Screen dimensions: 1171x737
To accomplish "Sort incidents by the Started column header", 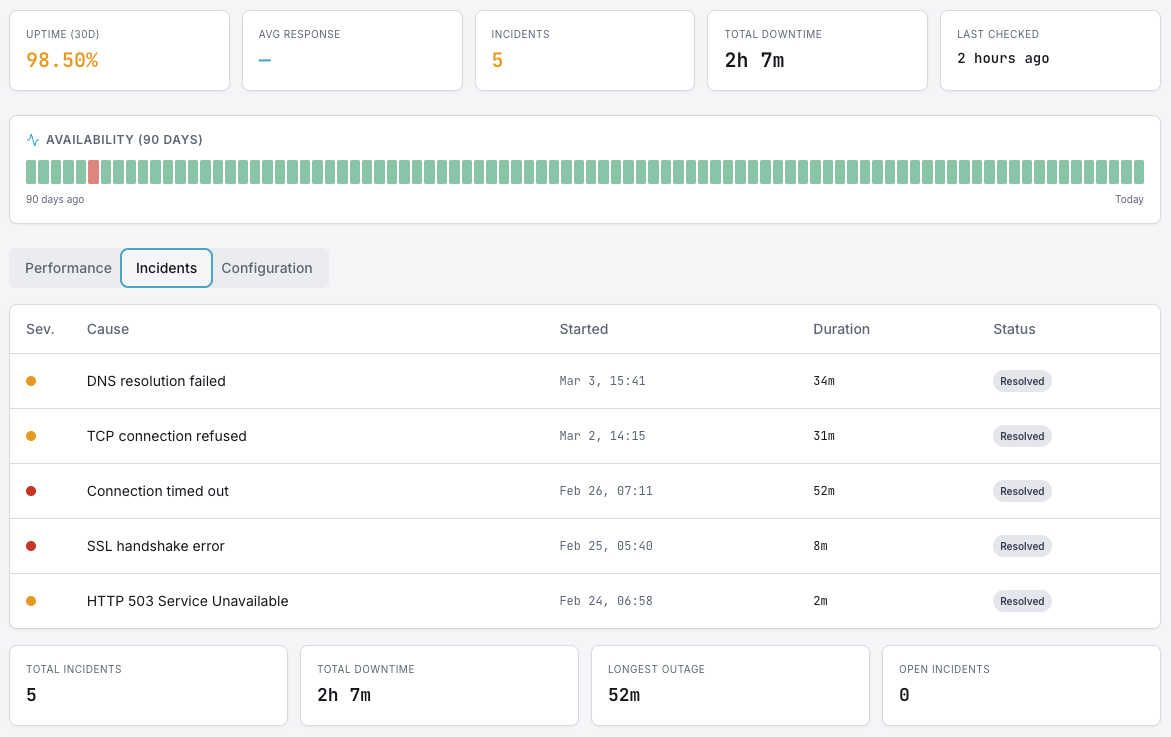I will coord(582,329).
